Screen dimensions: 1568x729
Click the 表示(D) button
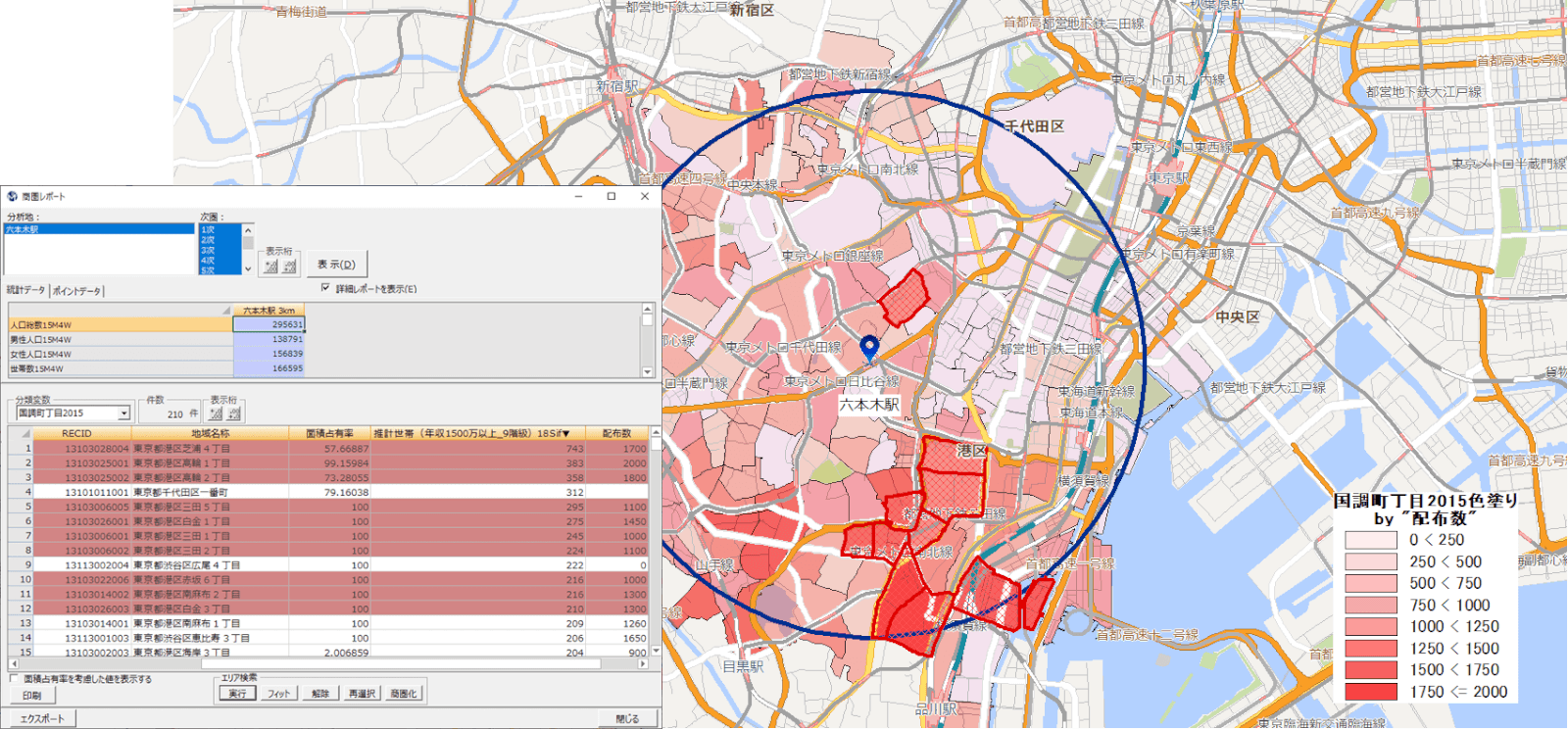point(337,265)
